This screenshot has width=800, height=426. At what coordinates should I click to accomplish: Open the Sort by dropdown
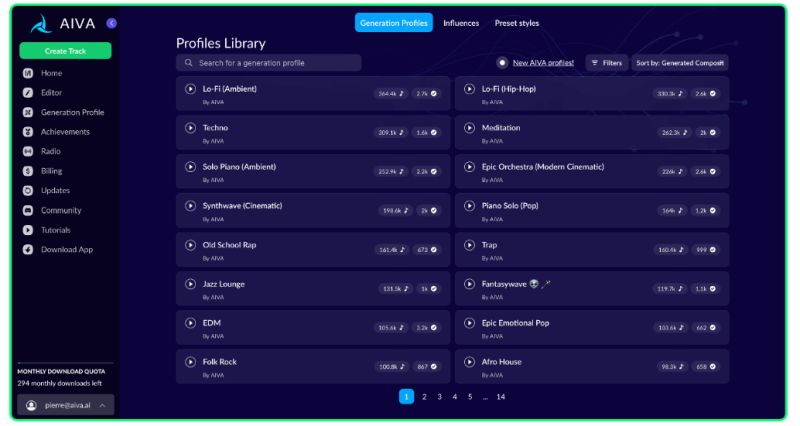(x=679, y=62)
